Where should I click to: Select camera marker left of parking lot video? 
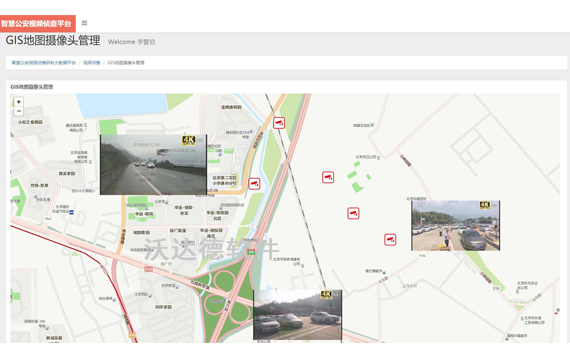tap(390, 240)
